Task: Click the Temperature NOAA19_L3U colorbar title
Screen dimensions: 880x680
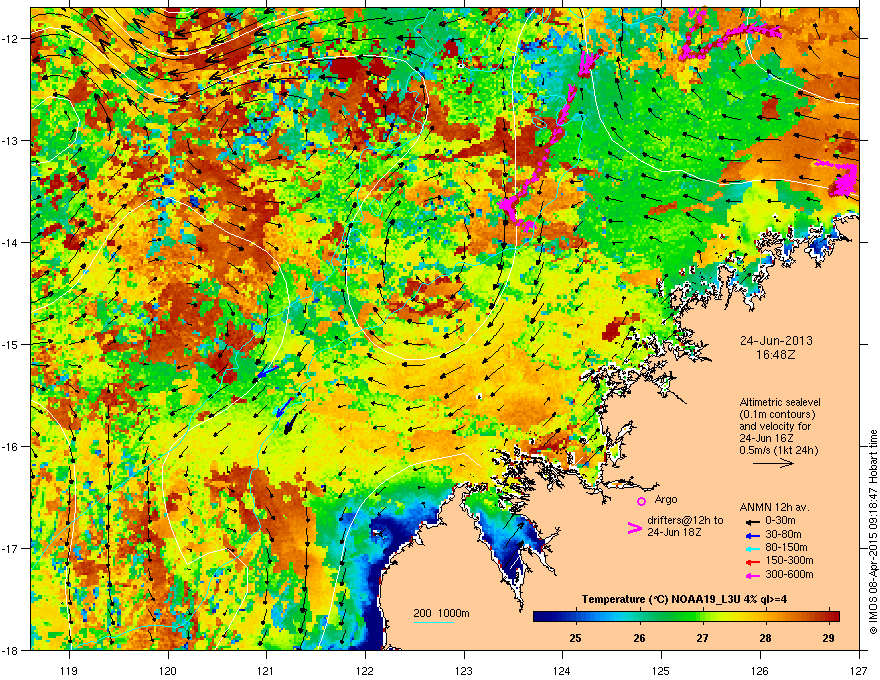Action: pyautogui.click(x=684, y=599)
